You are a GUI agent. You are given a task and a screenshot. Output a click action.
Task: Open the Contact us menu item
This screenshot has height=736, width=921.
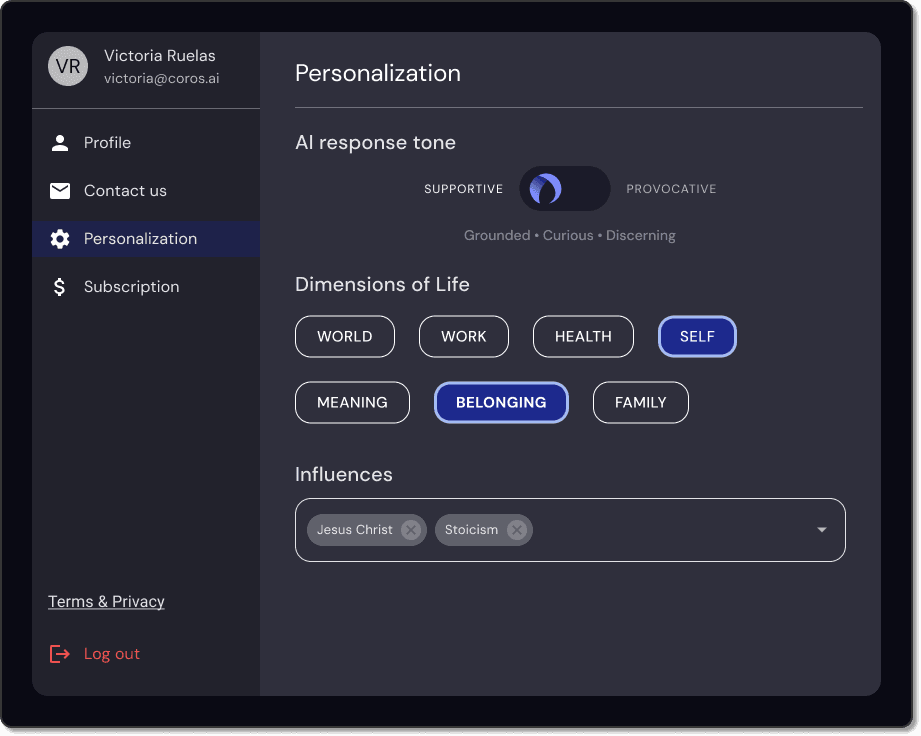(x=146, y=191)
